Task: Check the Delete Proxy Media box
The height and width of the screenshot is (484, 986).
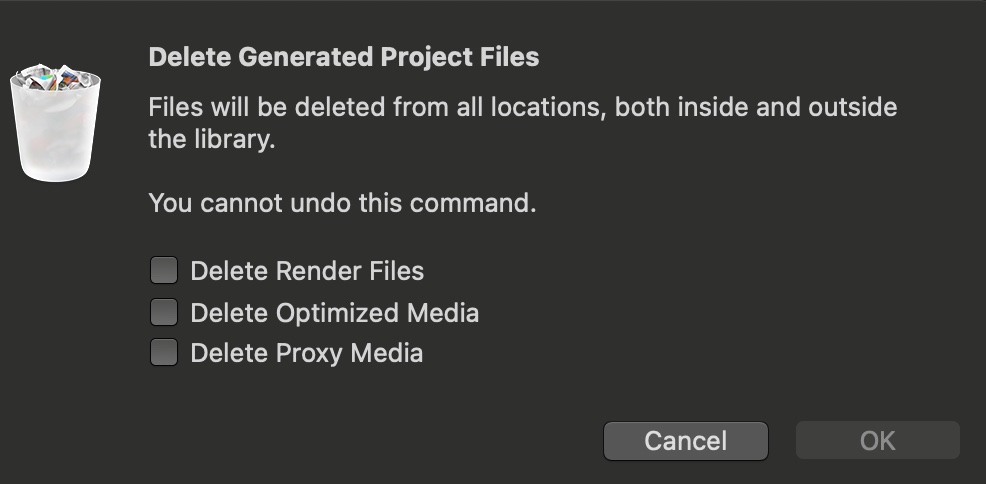Action: pyautogui.click(x=164, y=352)
